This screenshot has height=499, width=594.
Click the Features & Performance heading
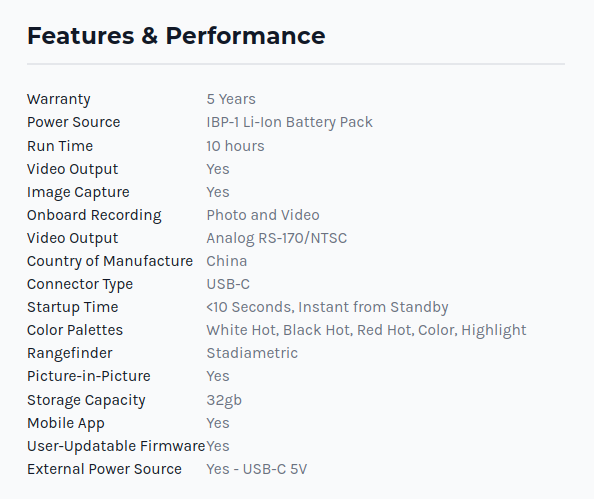(176, 36)
